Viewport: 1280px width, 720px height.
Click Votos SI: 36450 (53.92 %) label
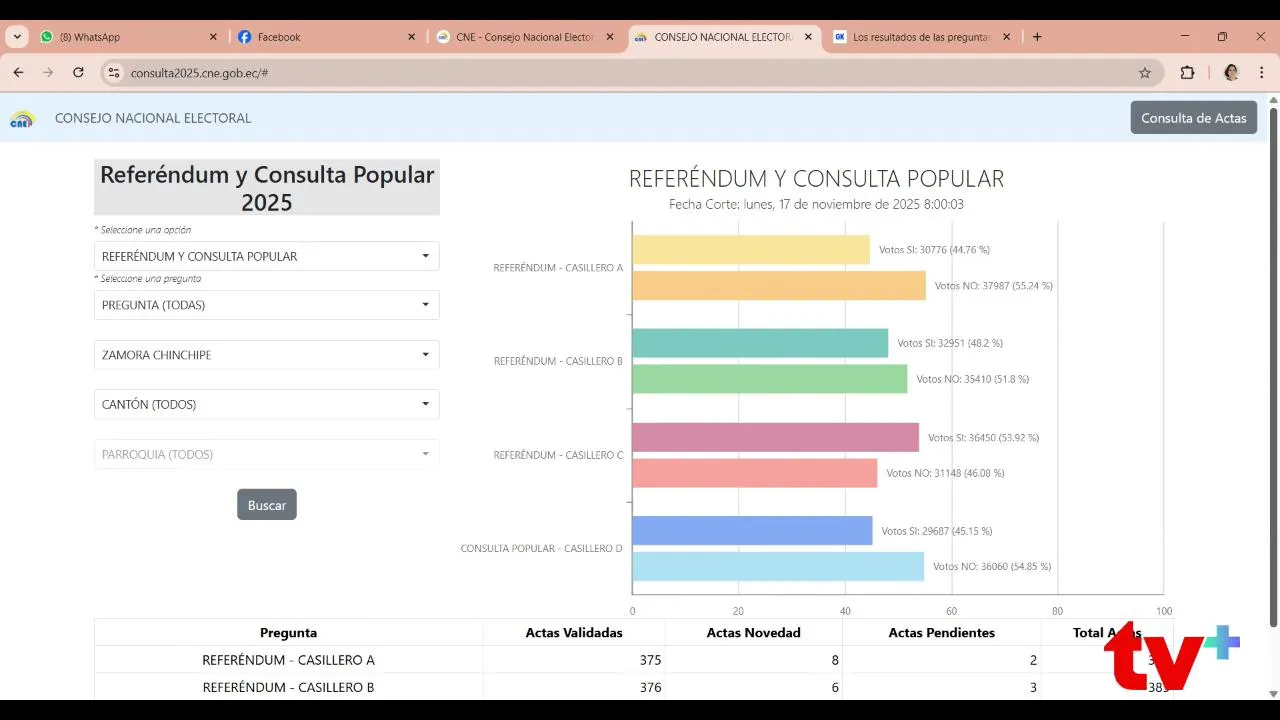983,437
